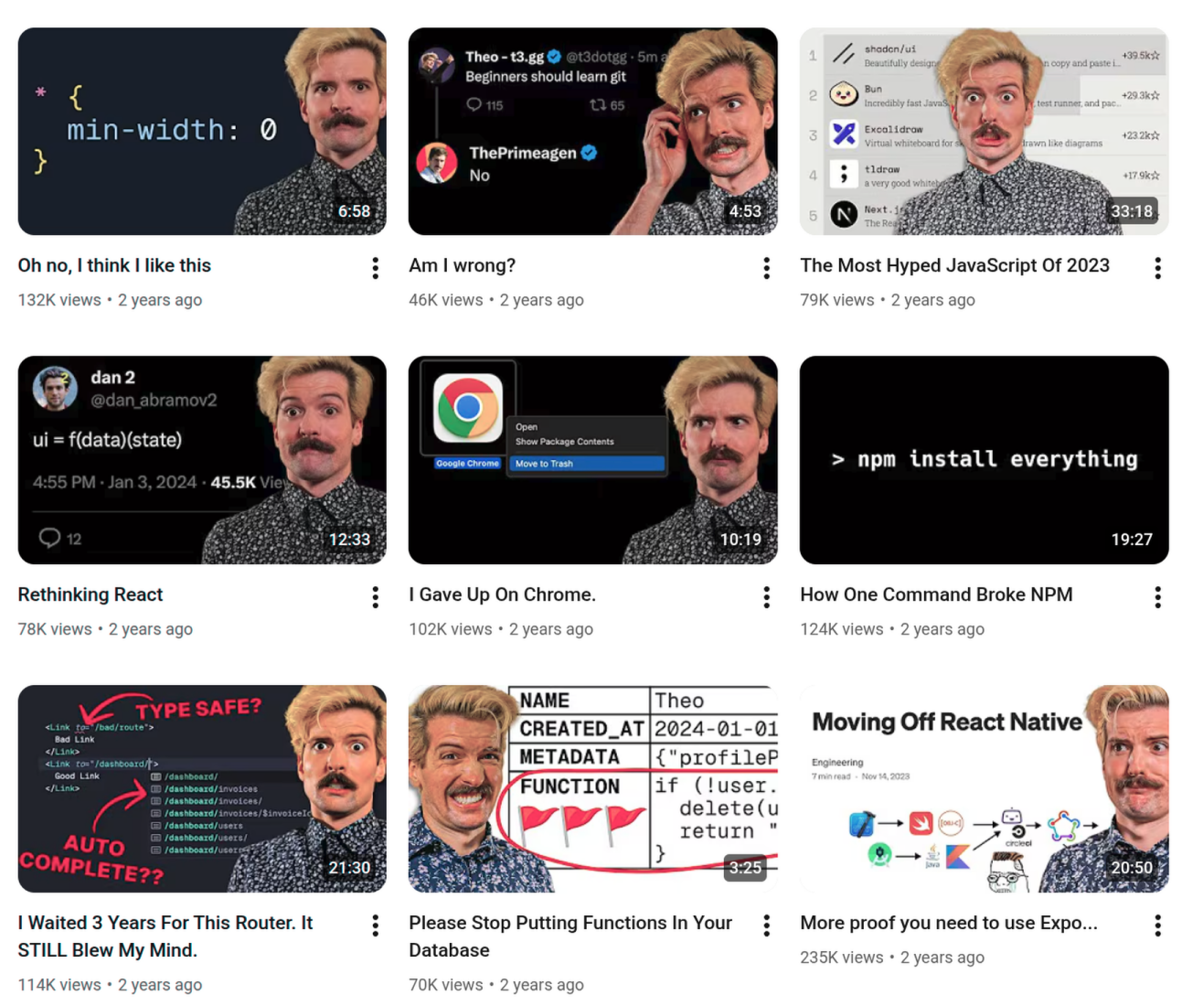Play the "npm install everything" thumbnail
This screenshot has height=1006, width=1204.
point(985,460)
